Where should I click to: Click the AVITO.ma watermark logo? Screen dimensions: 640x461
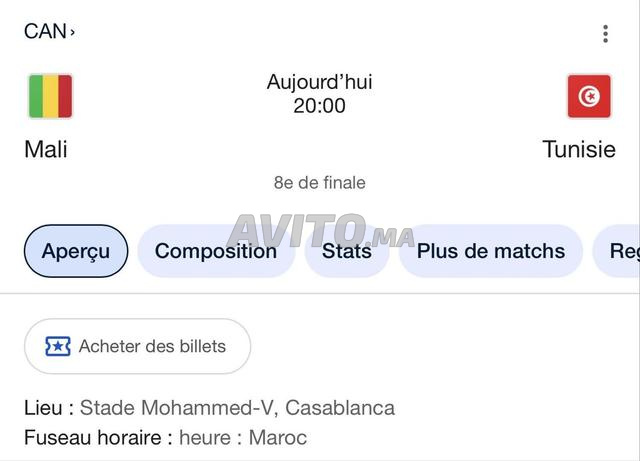click(320, 234)
